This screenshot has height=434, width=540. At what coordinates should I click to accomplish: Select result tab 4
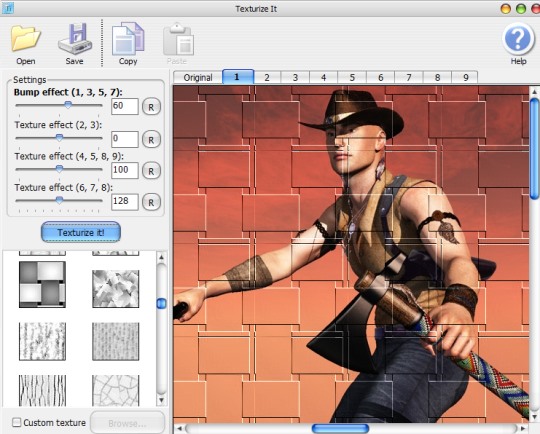(x=324, y=78)
